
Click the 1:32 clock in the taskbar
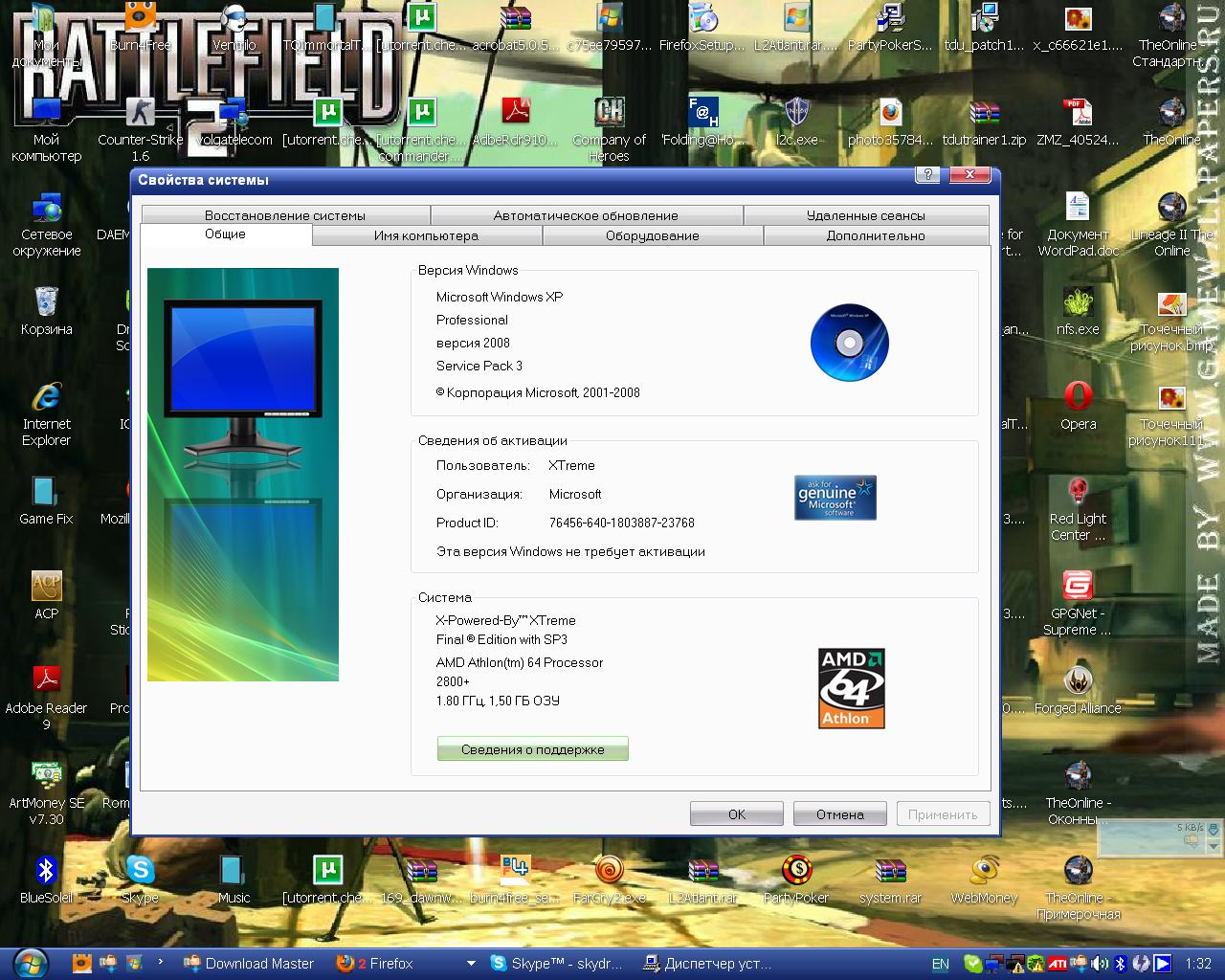click(1198, 964)
